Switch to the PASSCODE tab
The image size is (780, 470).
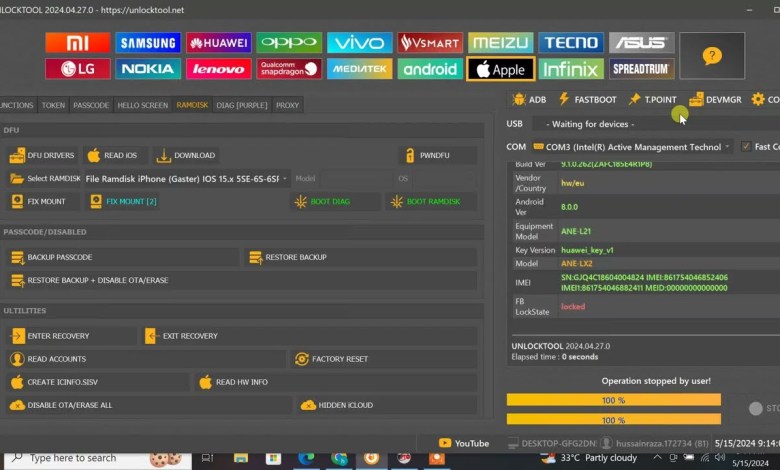click(x=91, y=105)
